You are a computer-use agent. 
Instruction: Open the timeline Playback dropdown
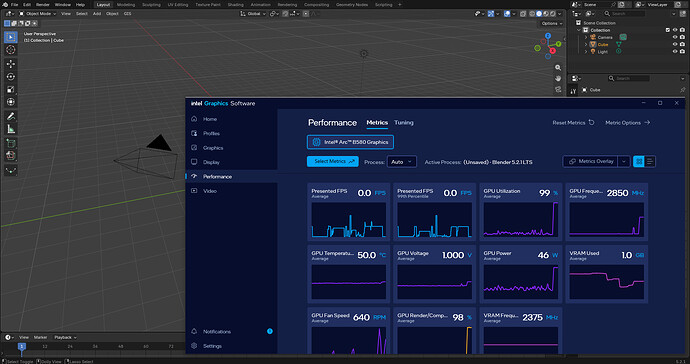(65, 337)
